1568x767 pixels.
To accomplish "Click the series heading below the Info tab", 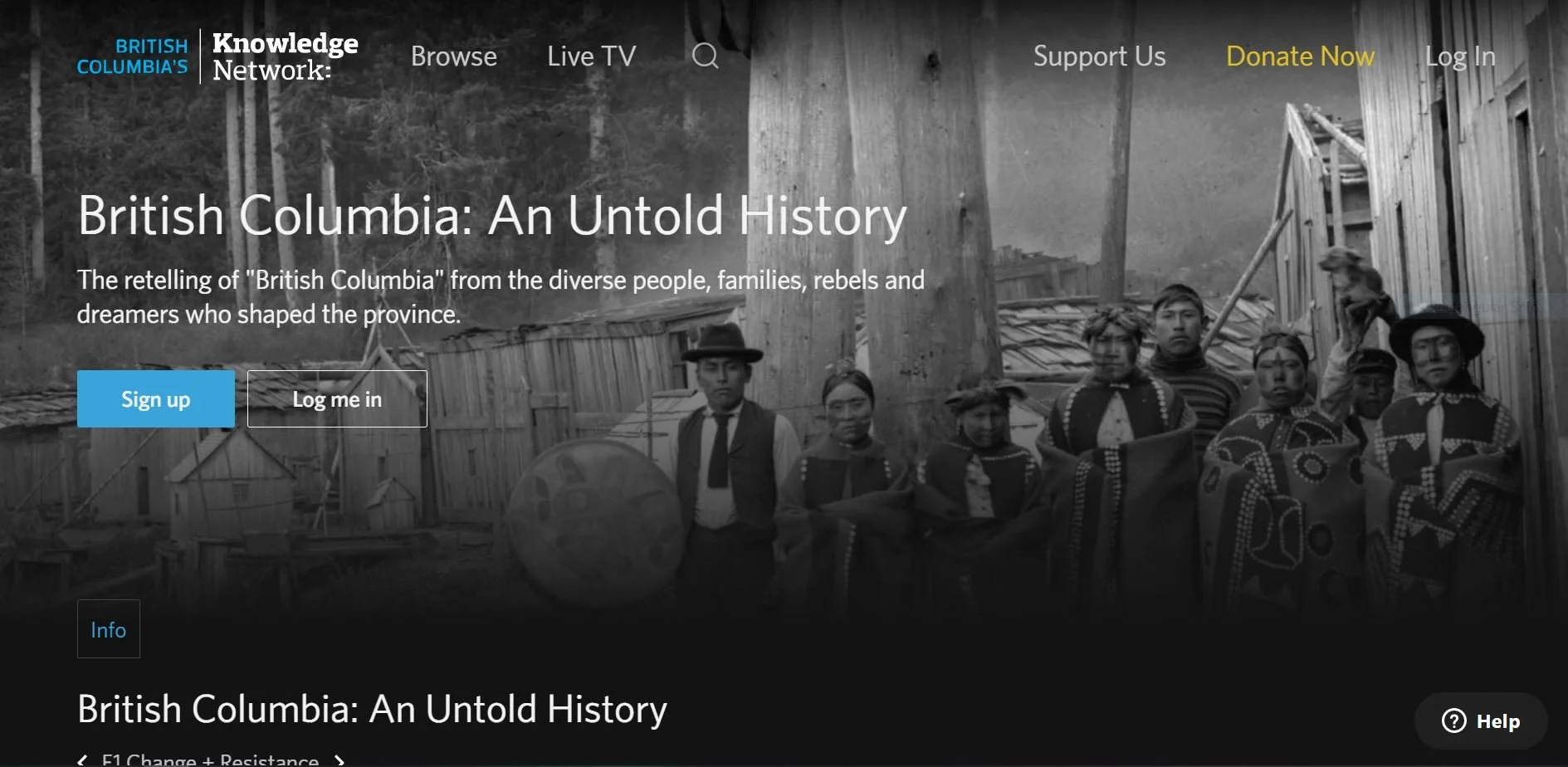I will (x=372, y=710).
